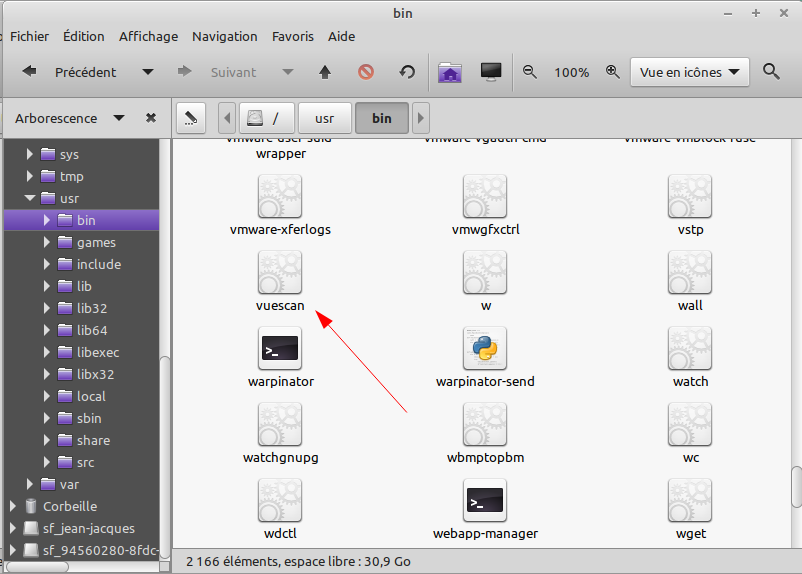Click the zoom in magnifier icon

click(613, 72)
